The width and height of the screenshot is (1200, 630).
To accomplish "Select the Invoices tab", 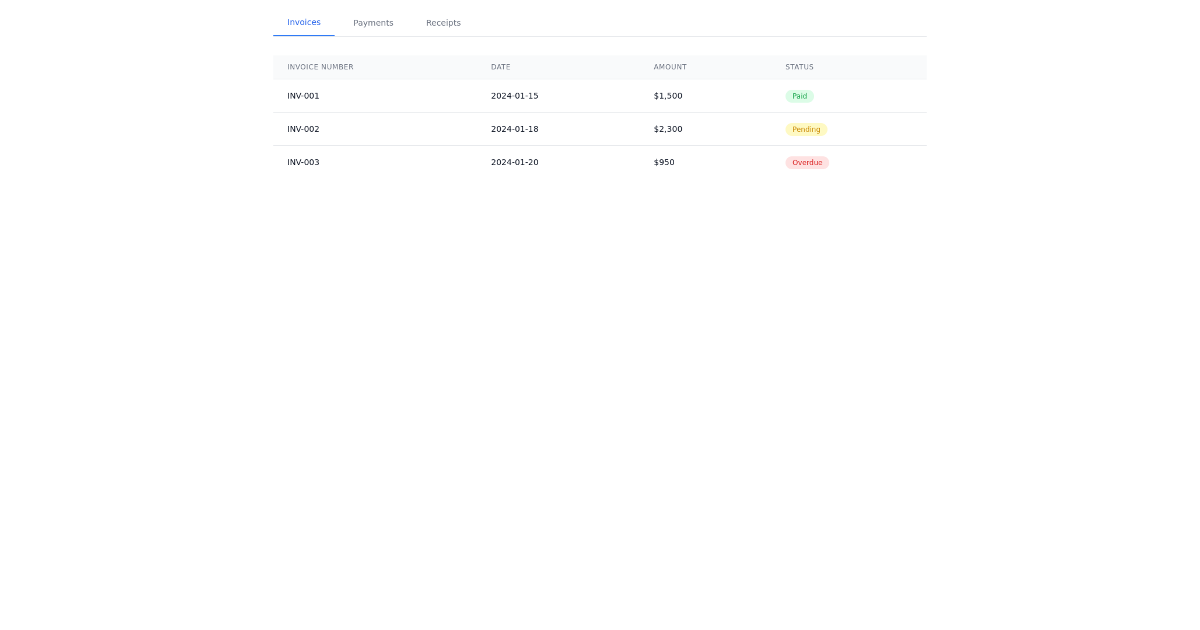I will point(303,21).
